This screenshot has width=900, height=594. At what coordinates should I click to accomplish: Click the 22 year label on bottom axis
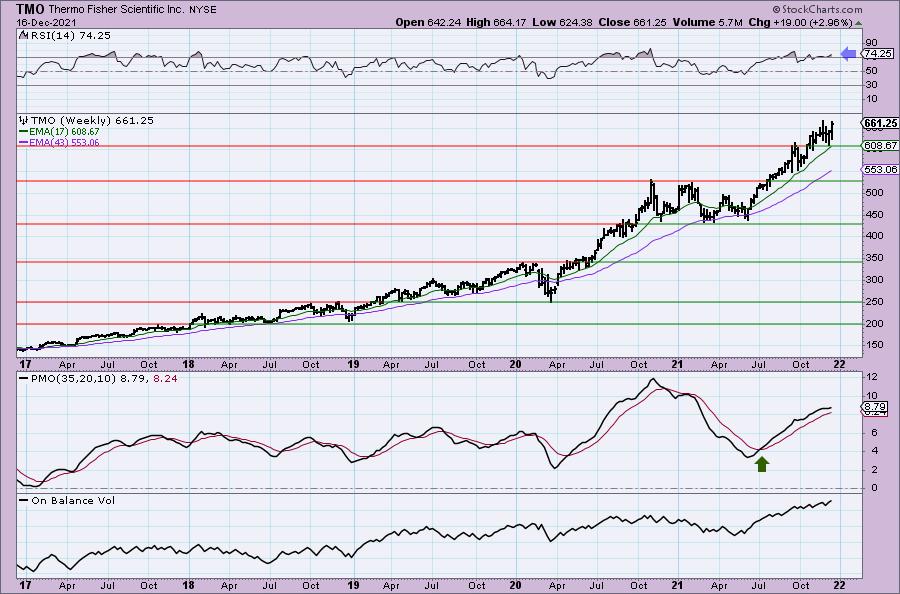(839, 585)
